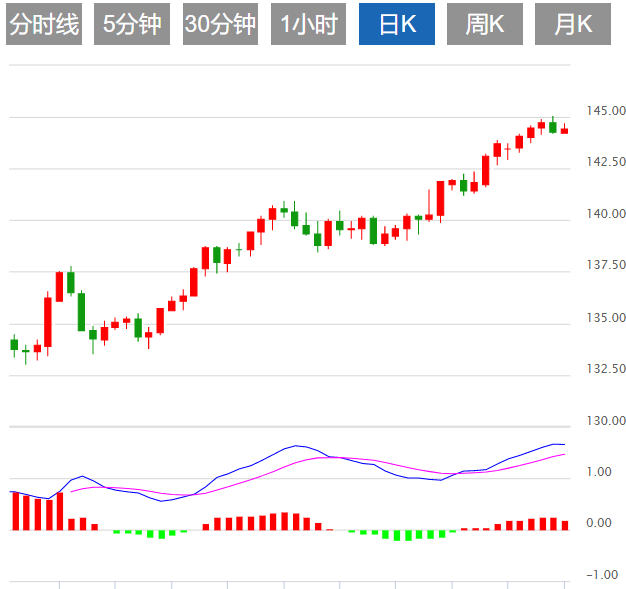The width and height of the screenshot is (626, 589).
Task: Click the 145.00 price axis label
Action: click(607, 110)
